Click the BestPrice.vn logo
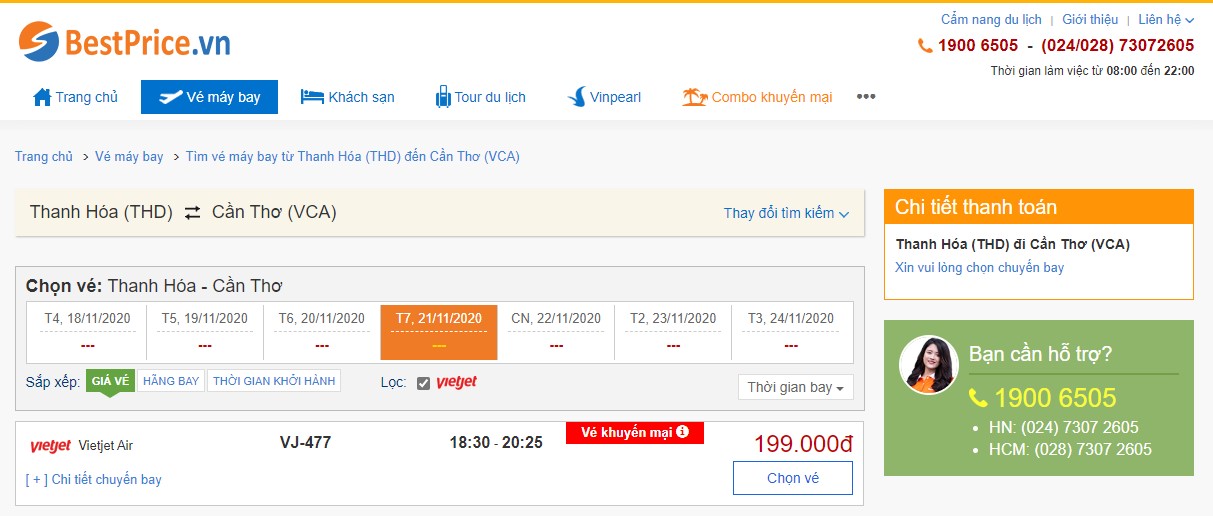This screenshot has width=1213, height=516. pyautogui.click(x=124, y=42)
